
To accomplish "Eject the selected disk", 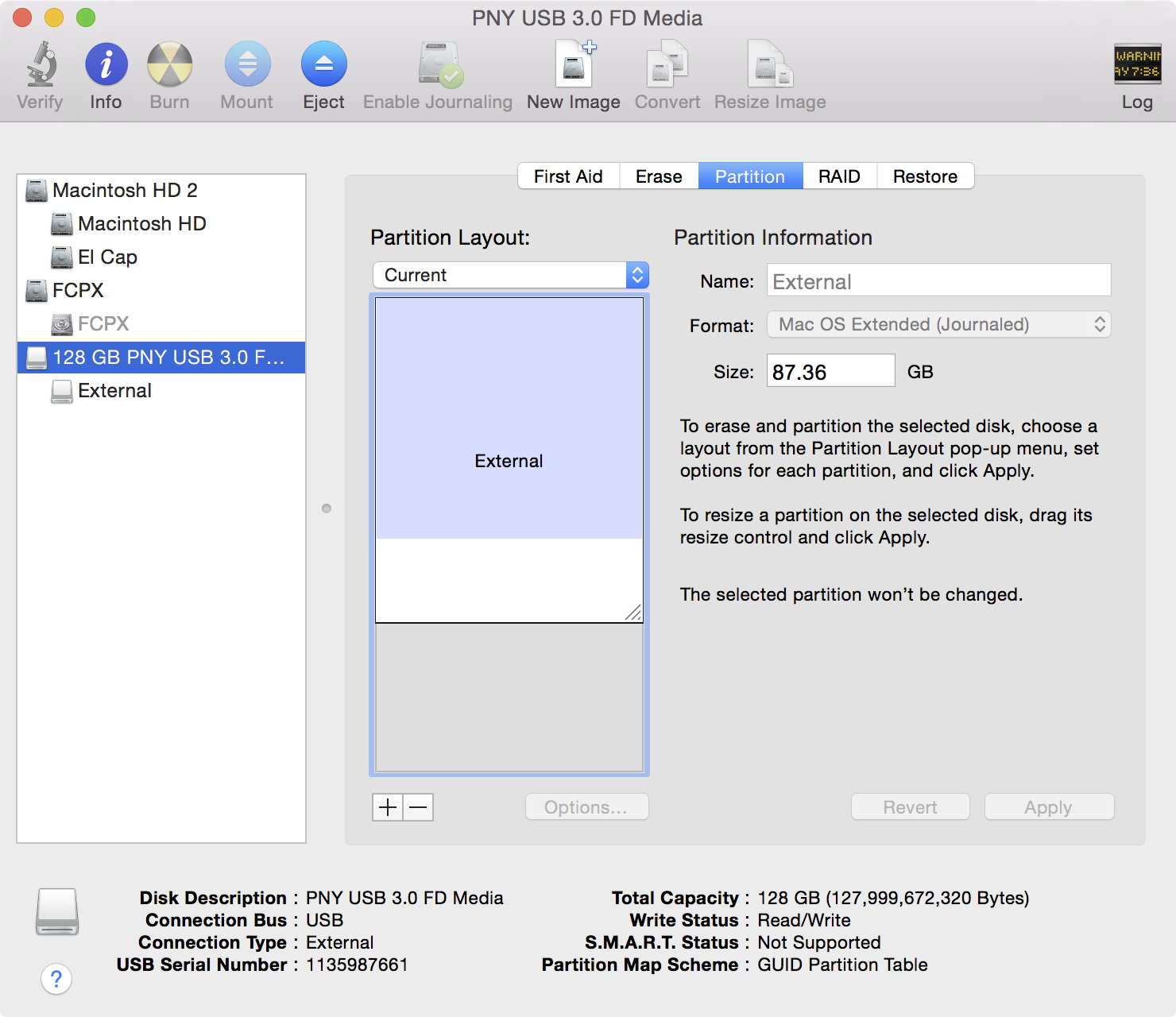I will [x=323, y=72].
